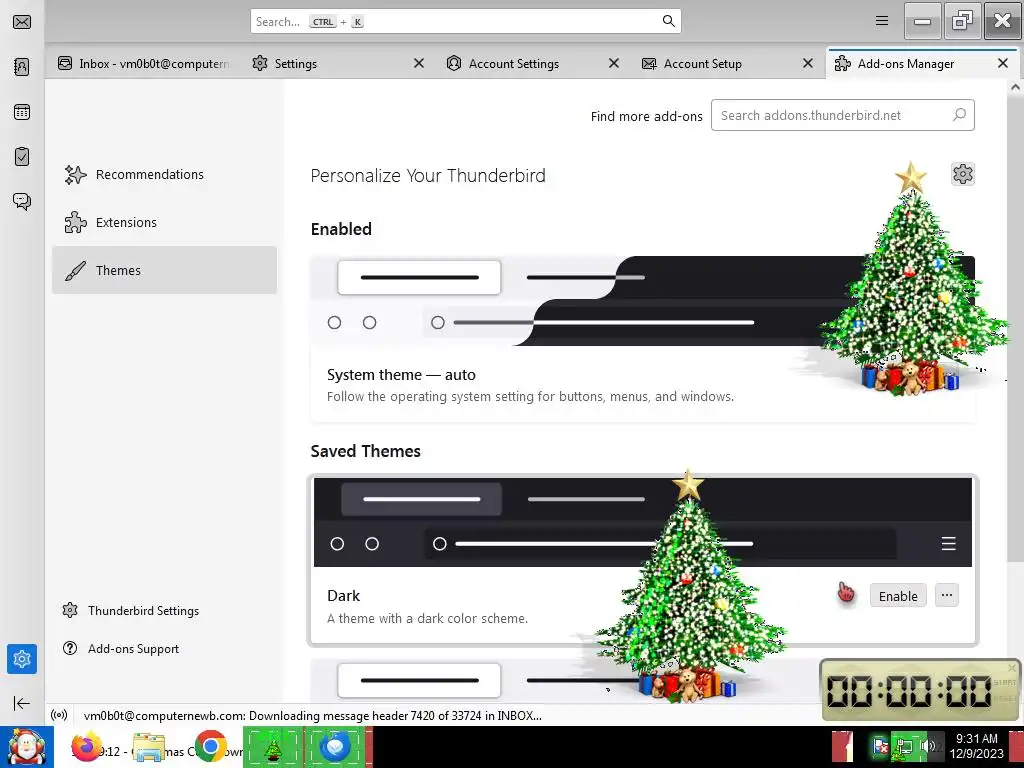The image size is (1024, 768).
Task: Enable the Dark theme
Action: (898, 596)
